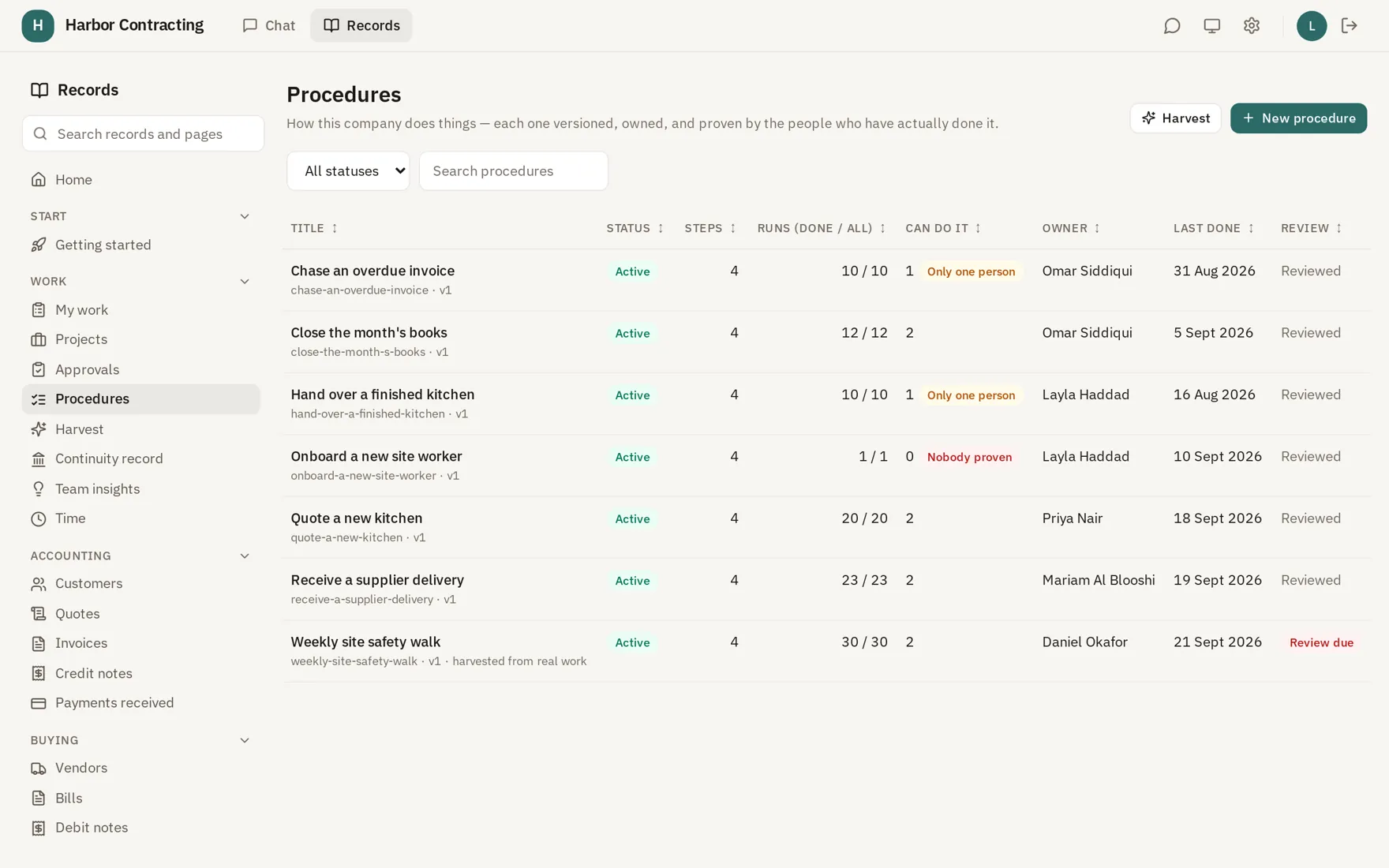Click the Review due badge
Screen dimensions: 1389x868
click(1321, 642)
